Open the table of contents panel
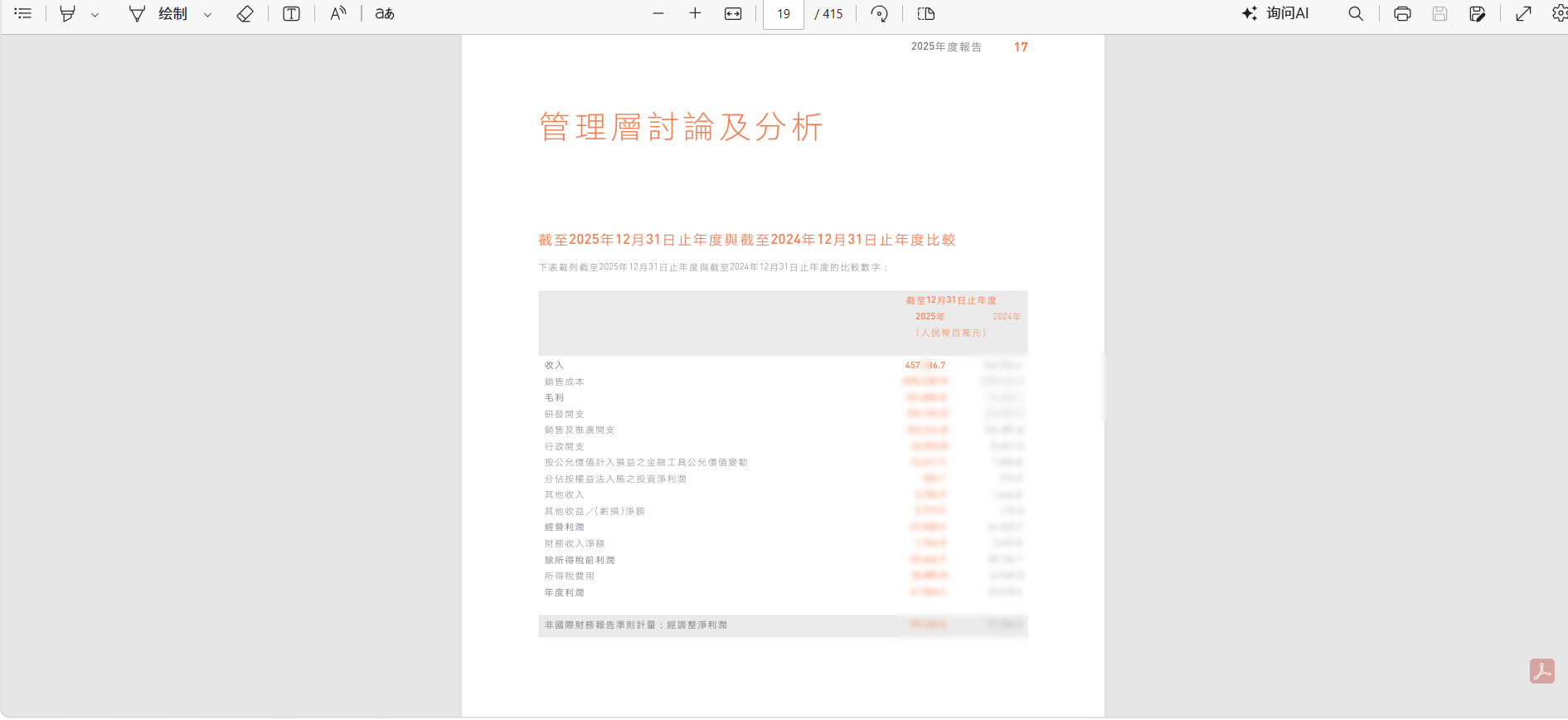The width and height of the screenshot is (1568, 720). coord(23,13)
